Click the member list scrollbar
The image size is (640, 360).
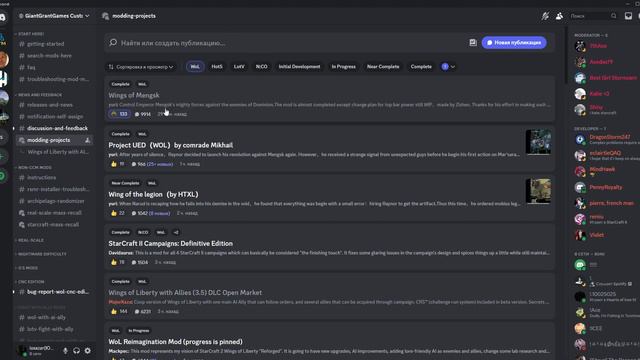pos(566,55)
